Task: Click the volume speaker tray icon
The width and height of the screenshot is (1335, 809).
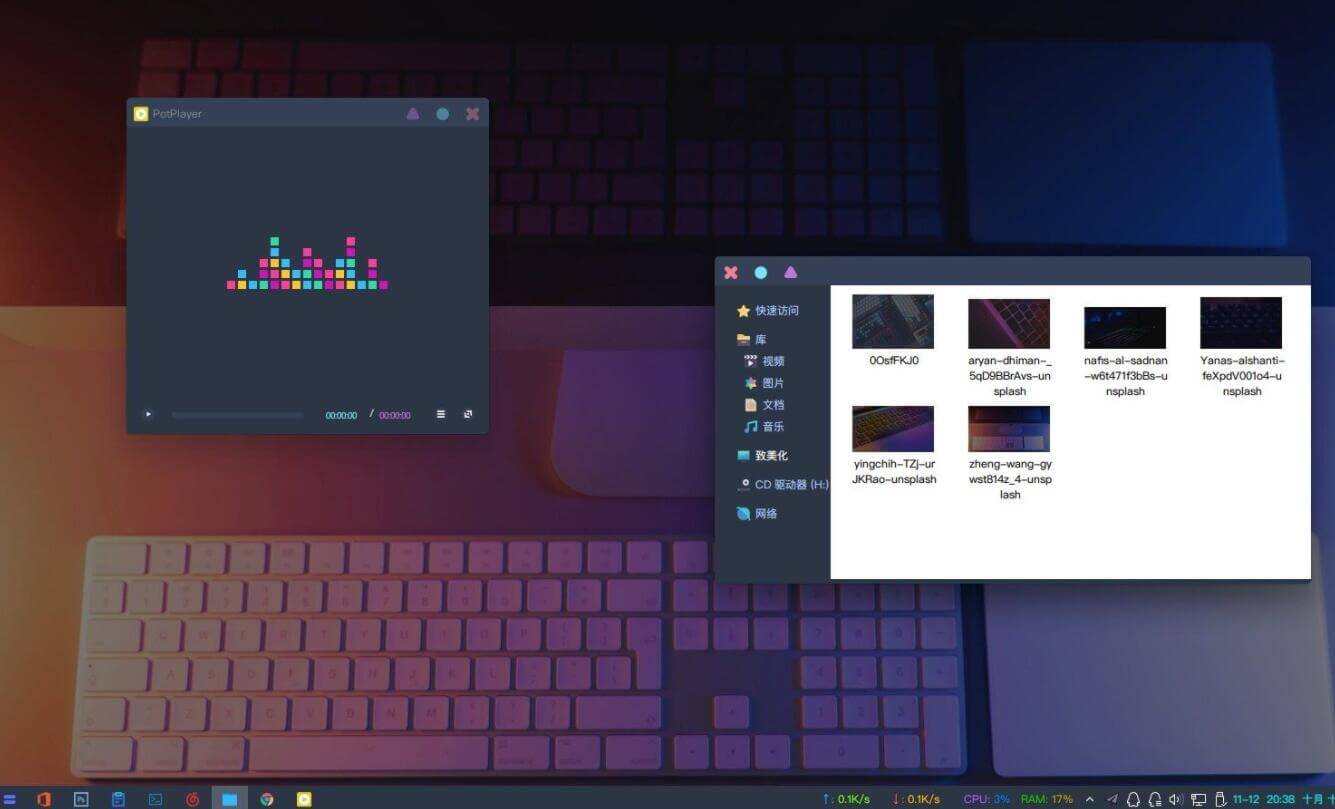Action: [x=1176, y=799]
